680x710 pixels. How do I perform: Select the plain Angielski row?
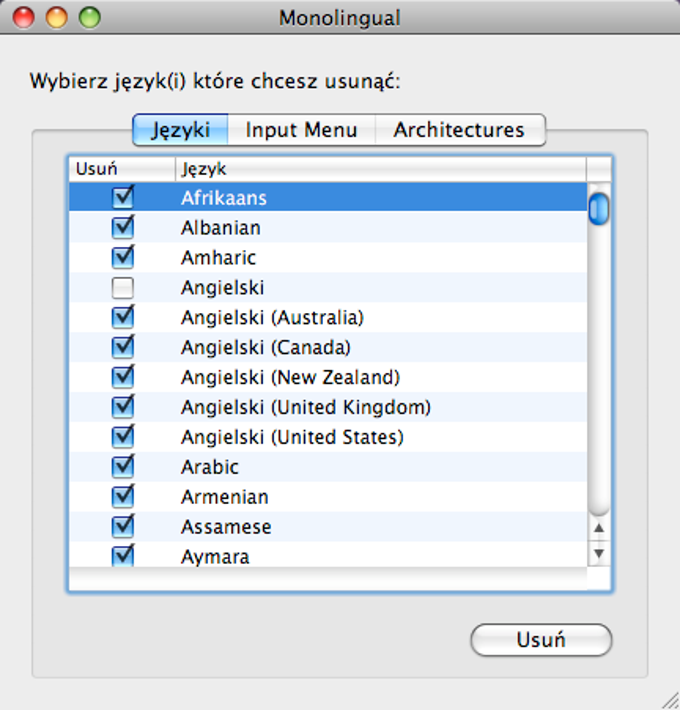(x=328, y=288)
